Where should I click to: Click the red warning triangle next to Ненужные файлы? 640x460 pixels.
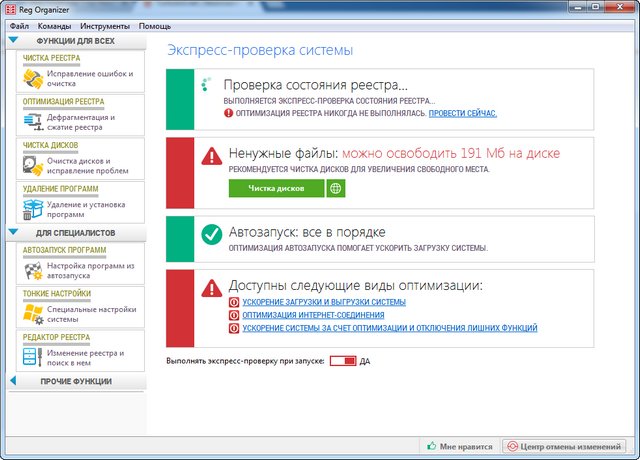click(x=212, y=156)
